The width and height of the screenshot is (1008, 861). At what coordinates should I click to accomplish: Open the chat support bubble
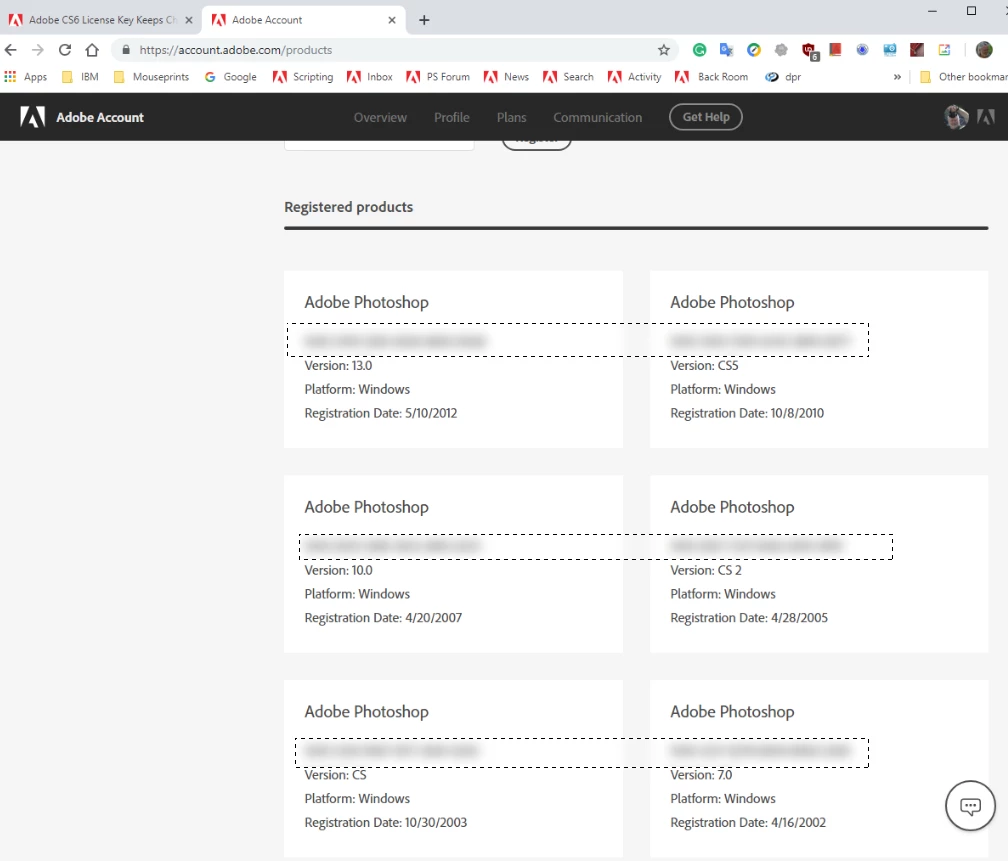tap(970, 806)
